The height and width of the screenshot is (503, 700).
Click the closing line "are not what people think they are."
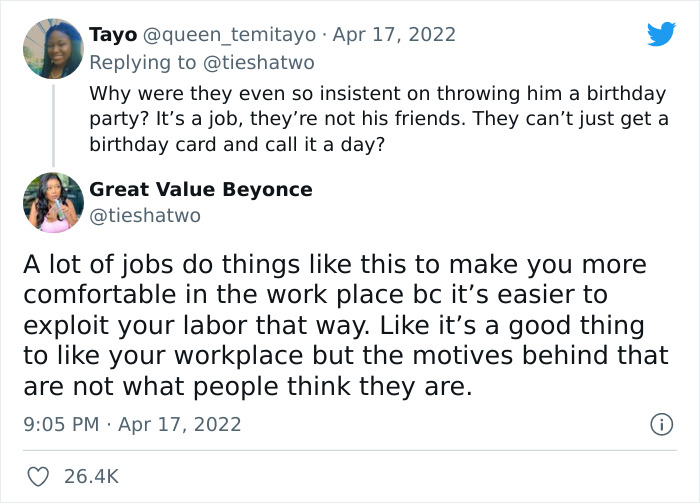click(247, 386)
